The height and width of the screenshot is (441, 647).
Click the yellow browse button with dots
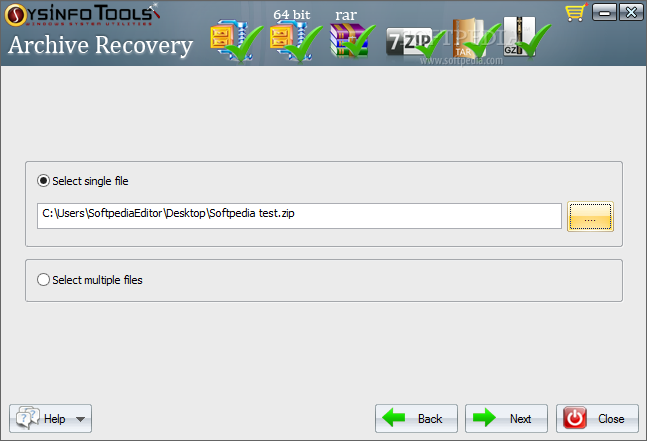[590, 217]
